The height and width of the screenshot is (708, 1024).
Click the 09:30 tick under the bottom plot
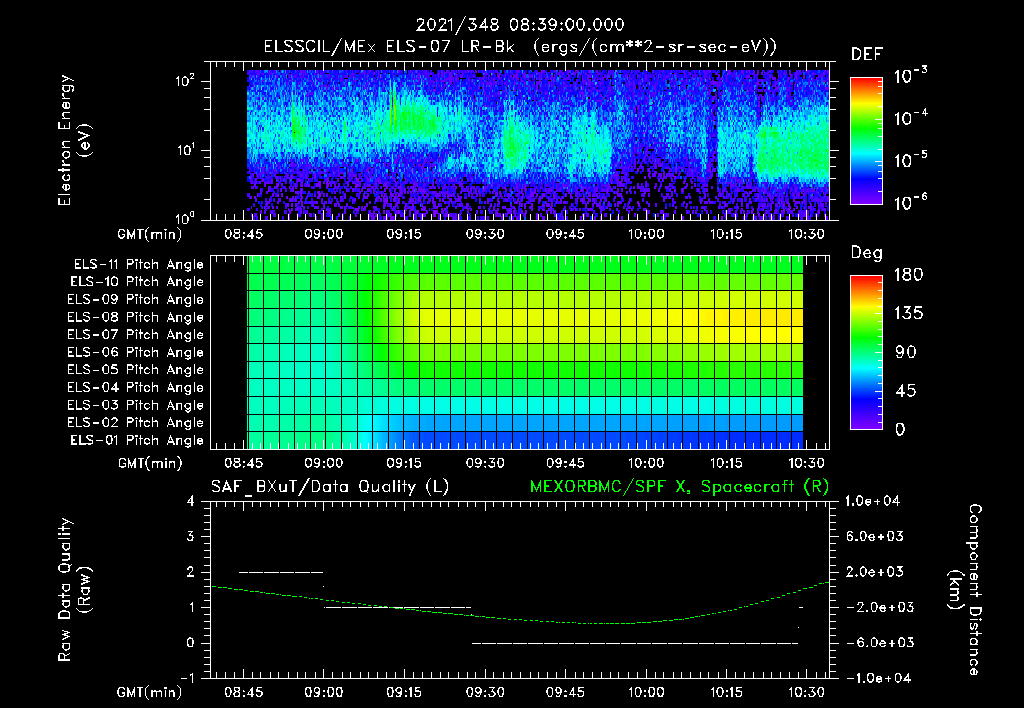tap(485, 692)
